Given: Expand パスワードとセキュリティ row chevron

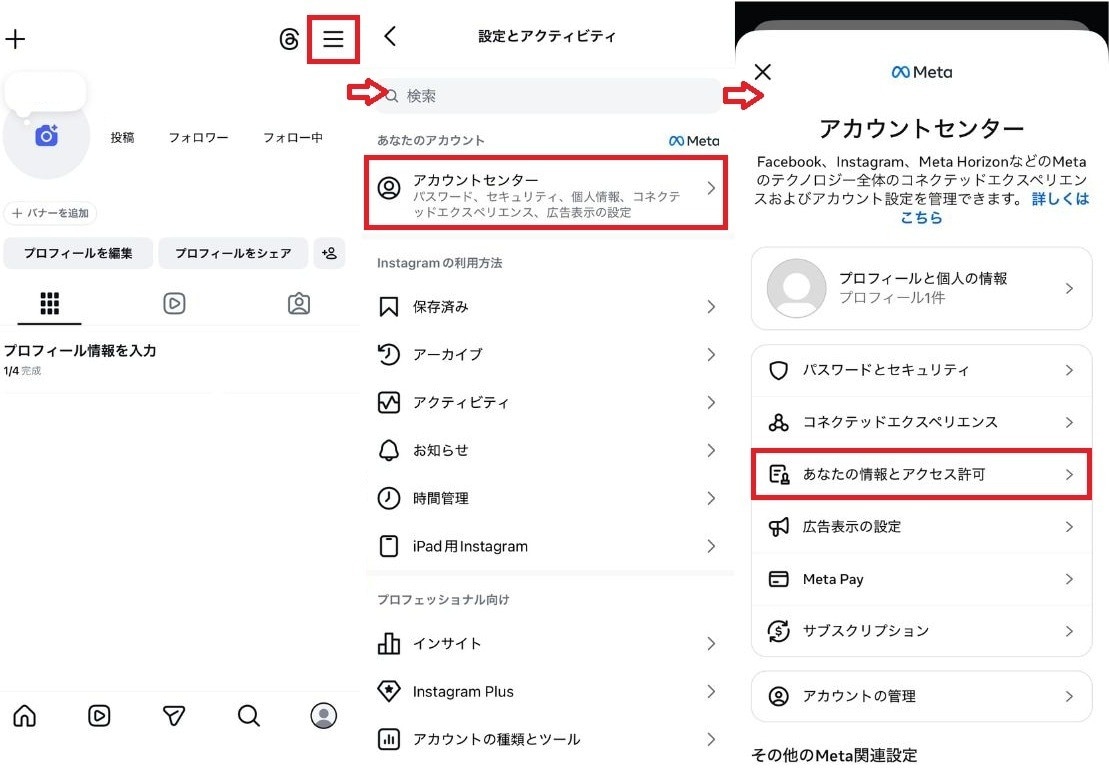Looking at the screenshot, I should (x=1069, y=370).
